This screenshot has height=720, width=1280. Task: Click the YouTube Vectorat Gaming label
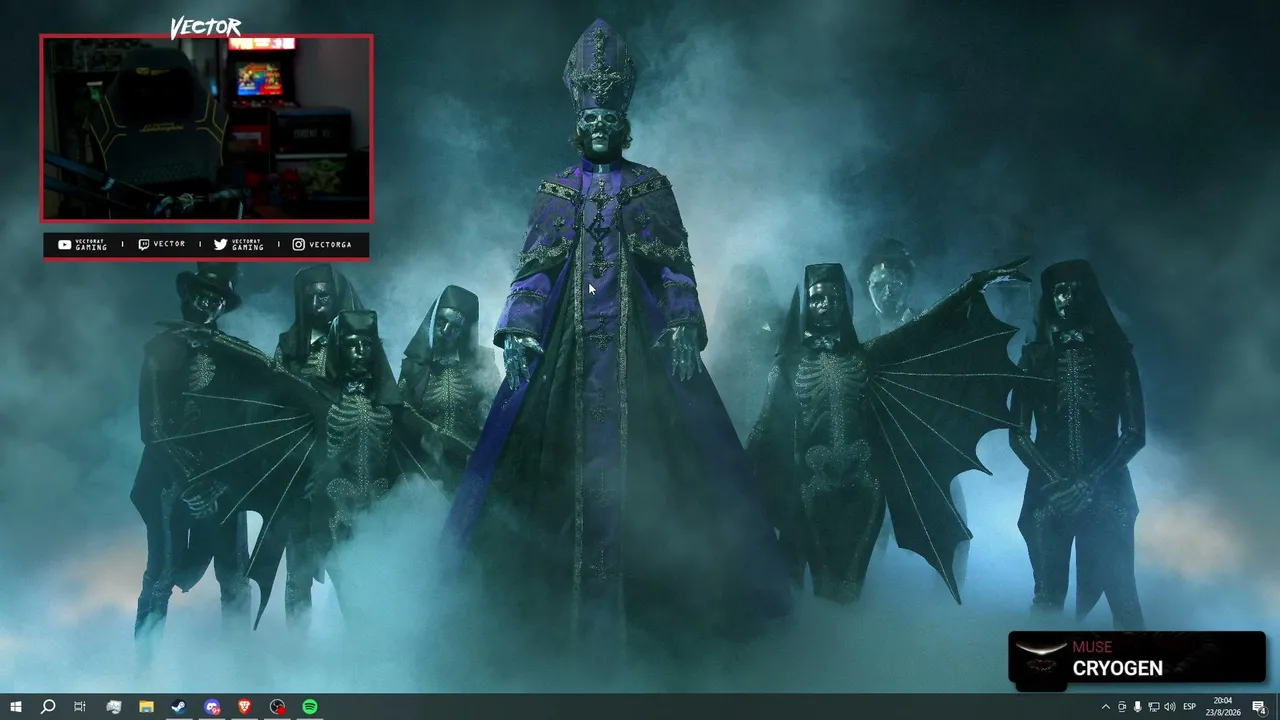click(x=83, y=244)
